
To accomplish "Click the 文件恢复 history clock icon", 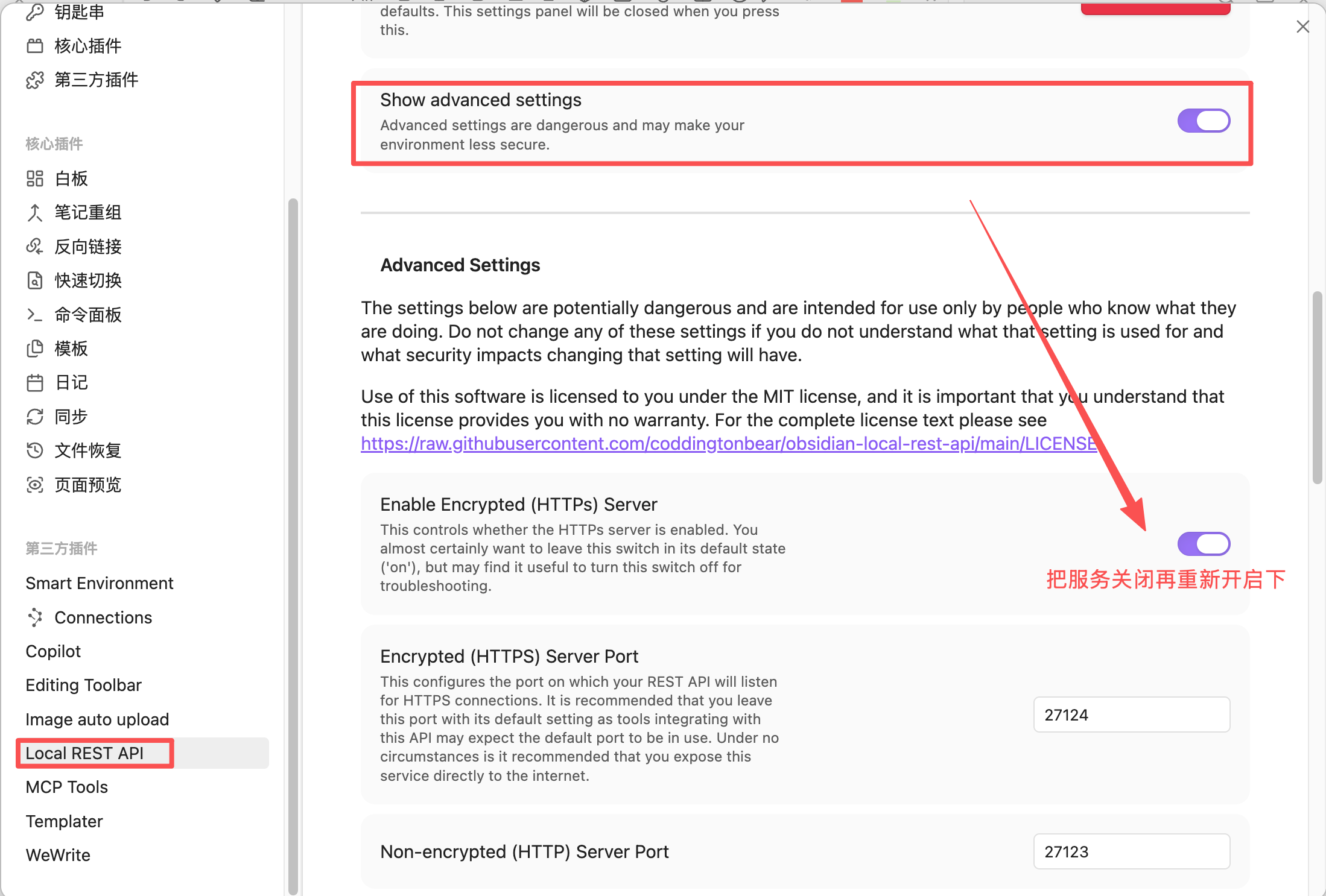I will point(35,450).
